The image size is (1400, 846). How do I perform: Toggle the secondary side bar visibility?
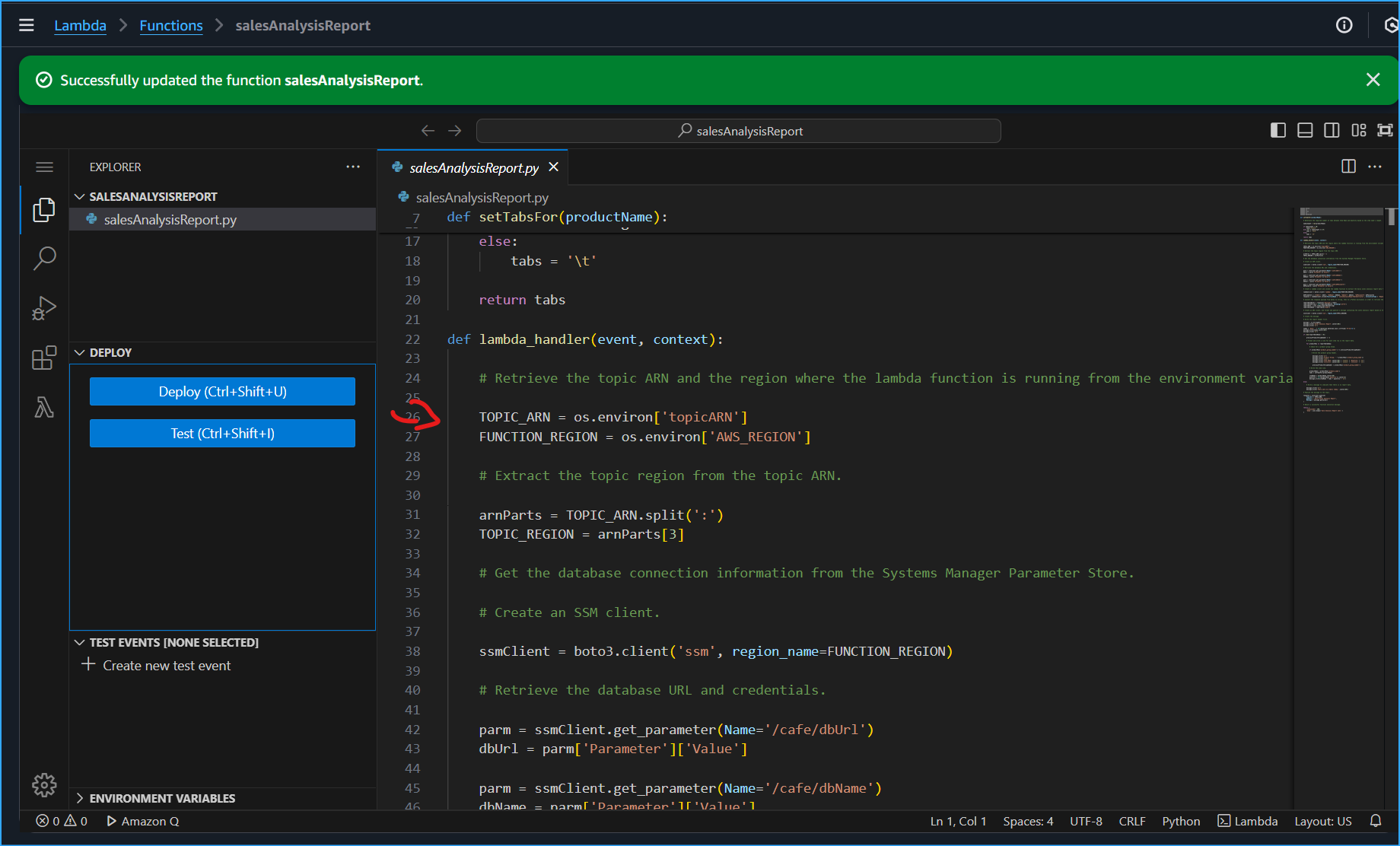pos(1332,130)
